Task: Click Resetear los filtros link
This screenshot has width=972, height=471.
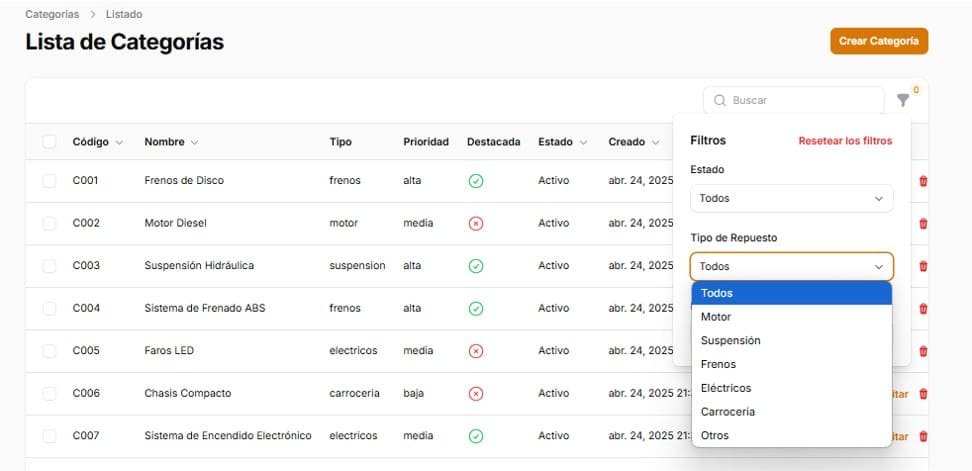Action: (845, 141)
